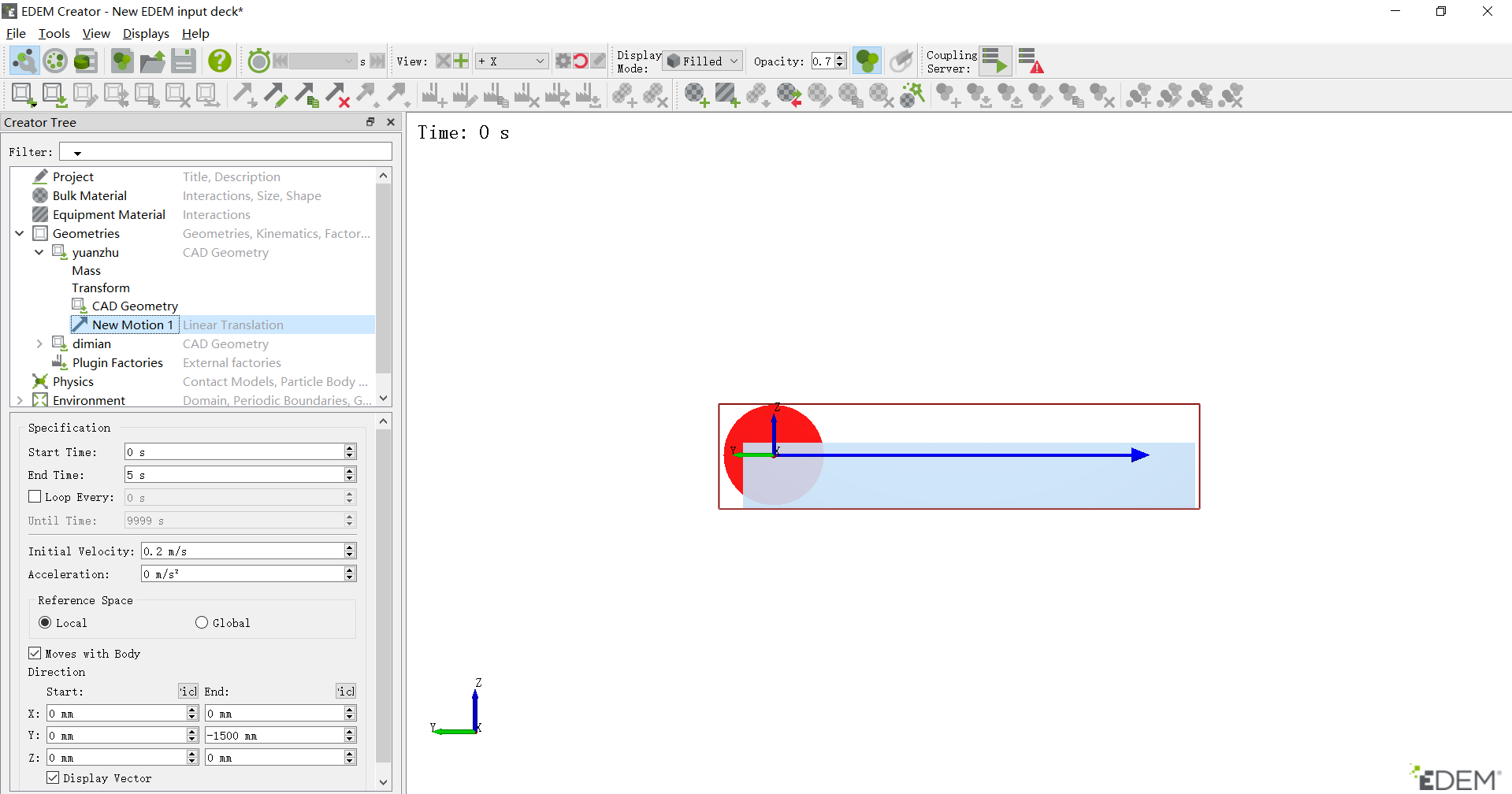
Task: Select Bulk Material in tree
Action: [89, 195]
